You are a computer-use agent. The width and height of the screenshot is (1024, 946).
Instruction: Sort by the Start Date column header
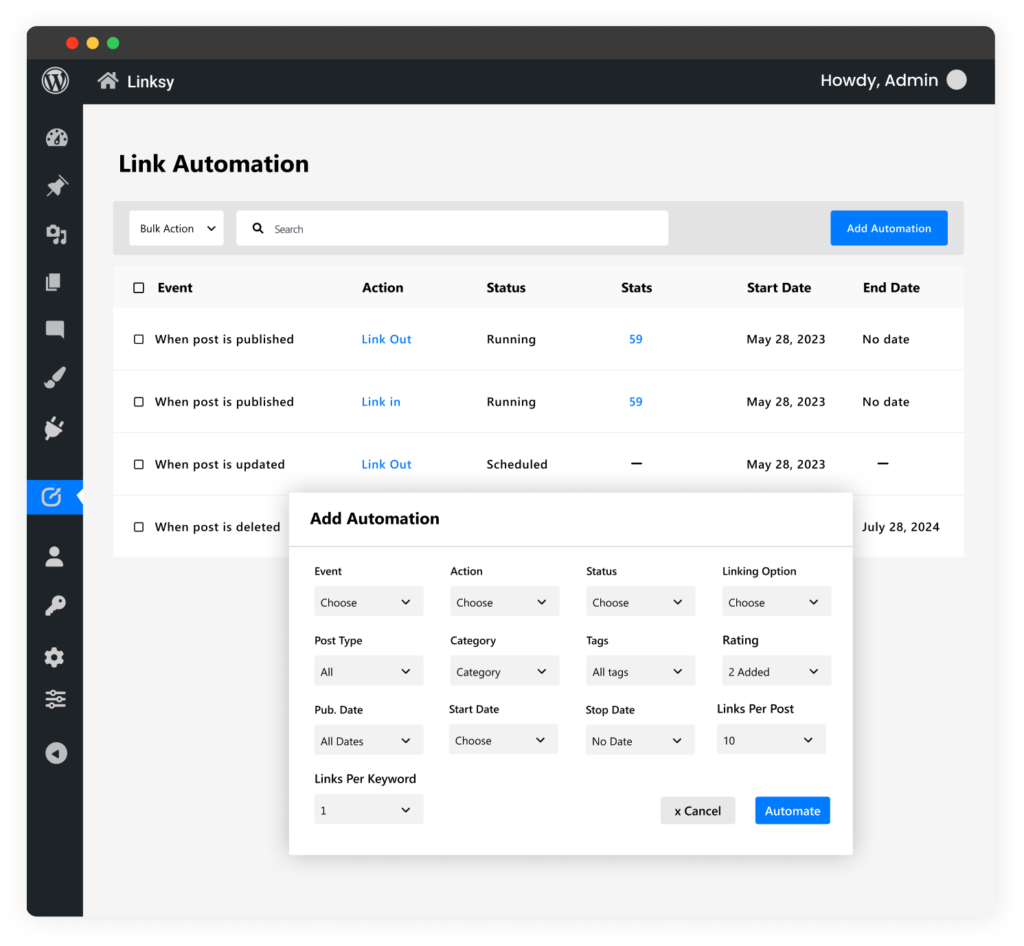[x=779, y=288]
